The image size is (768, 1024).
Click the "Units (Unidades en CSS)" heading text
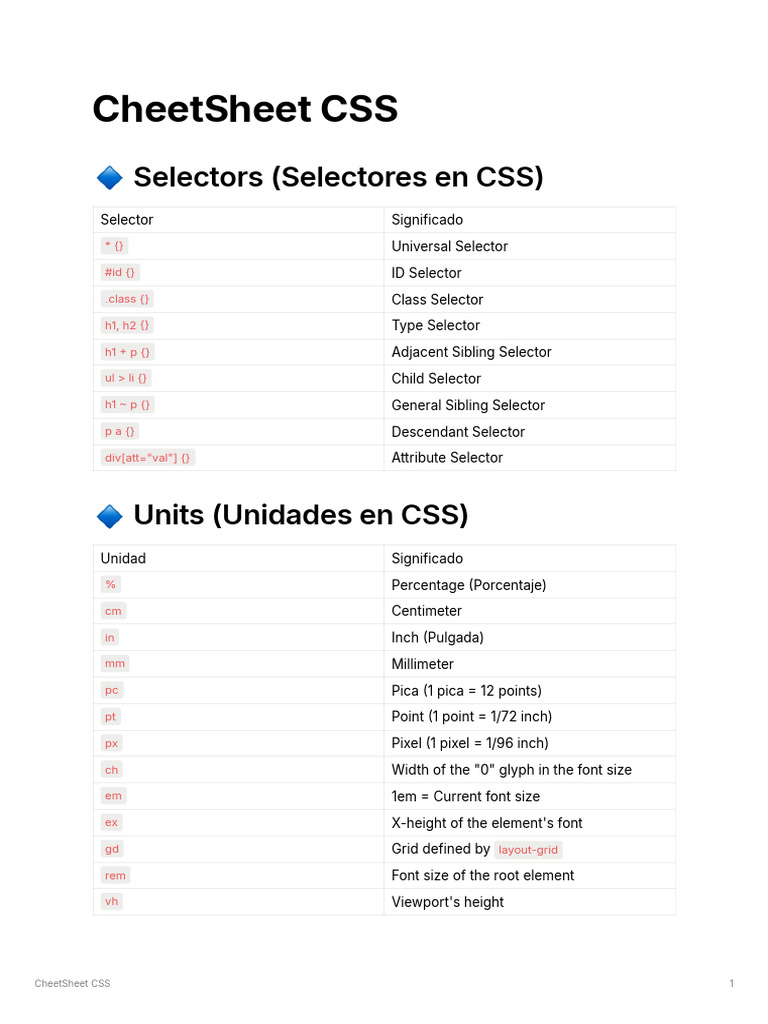pyautogui.click(x=300, y=515)
